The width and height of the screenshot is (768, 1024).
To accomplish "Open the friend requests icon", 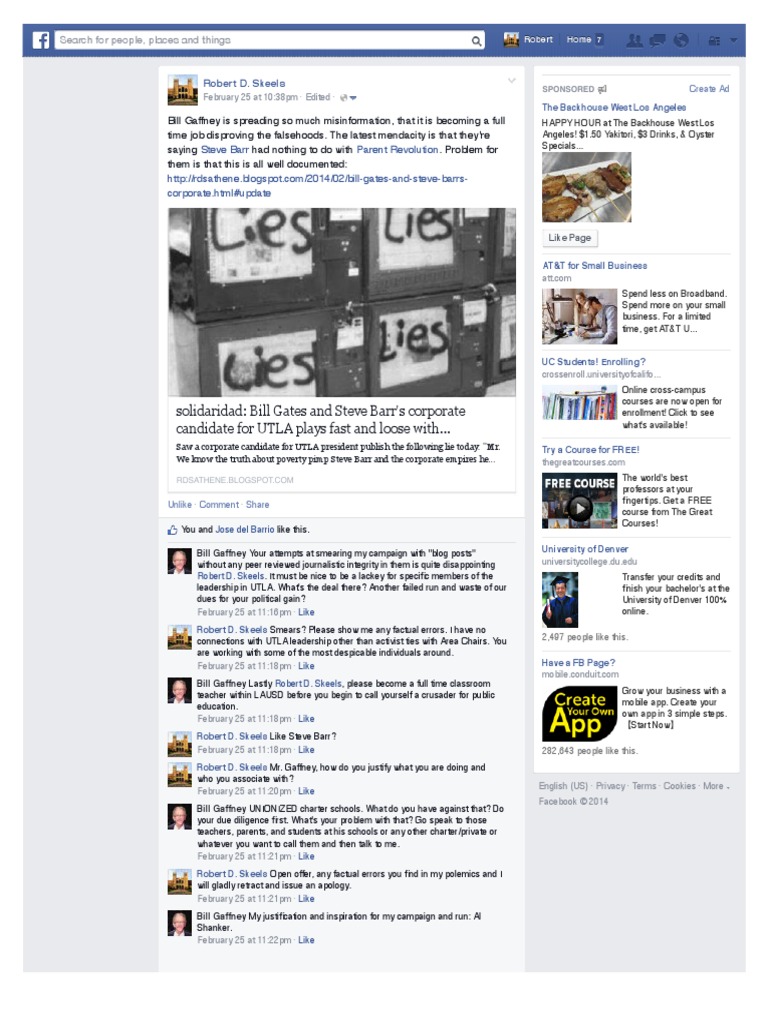I will click(x=634, y=40).
